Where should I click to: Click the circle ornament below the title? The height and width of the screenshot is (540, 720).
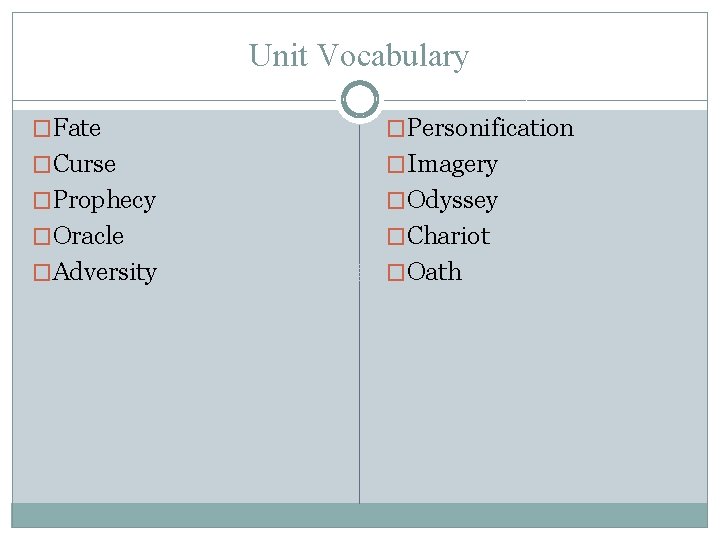pyautogui.click(x=359, y=100)
